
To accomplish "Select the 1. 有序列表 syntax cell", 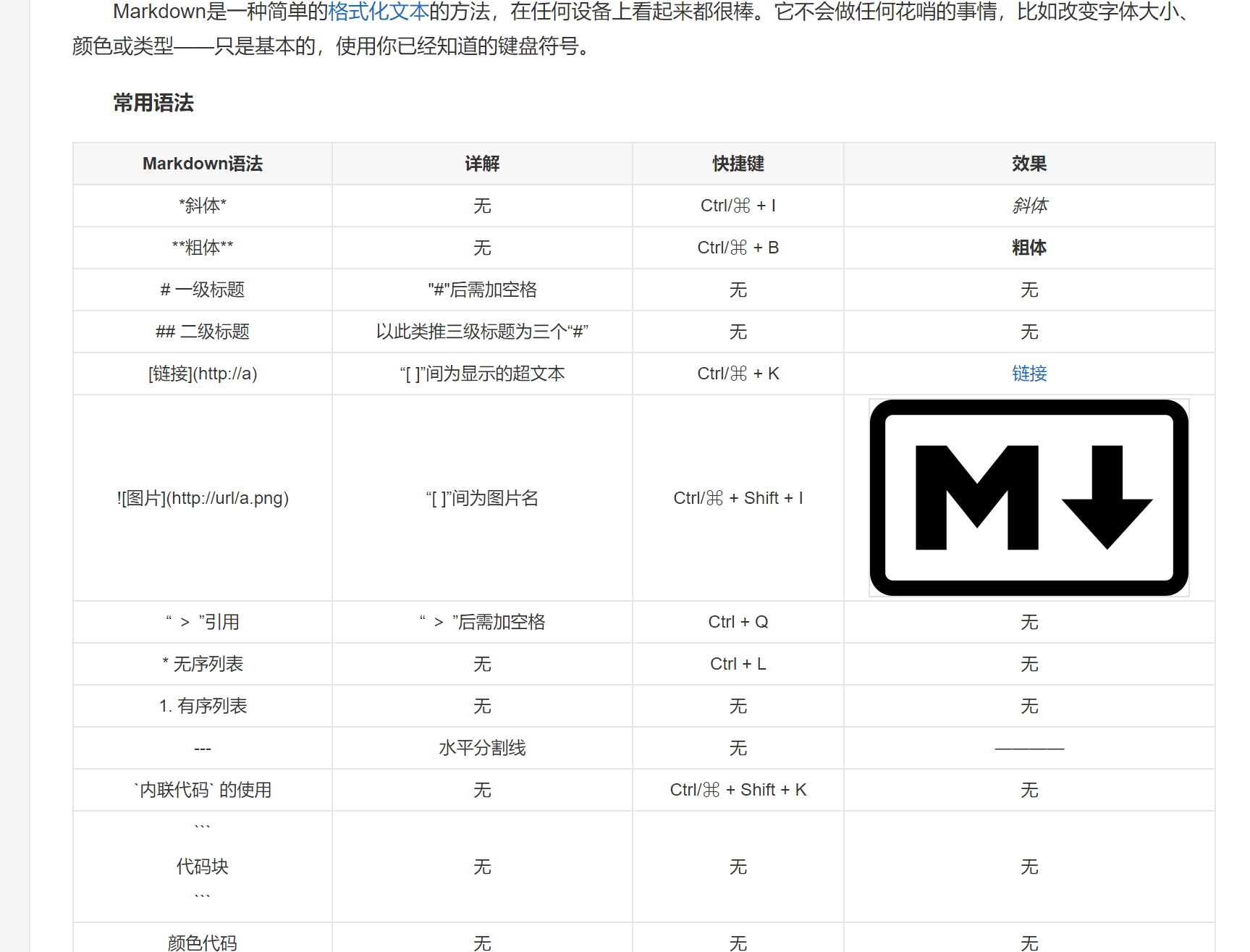I will point(203,706).
